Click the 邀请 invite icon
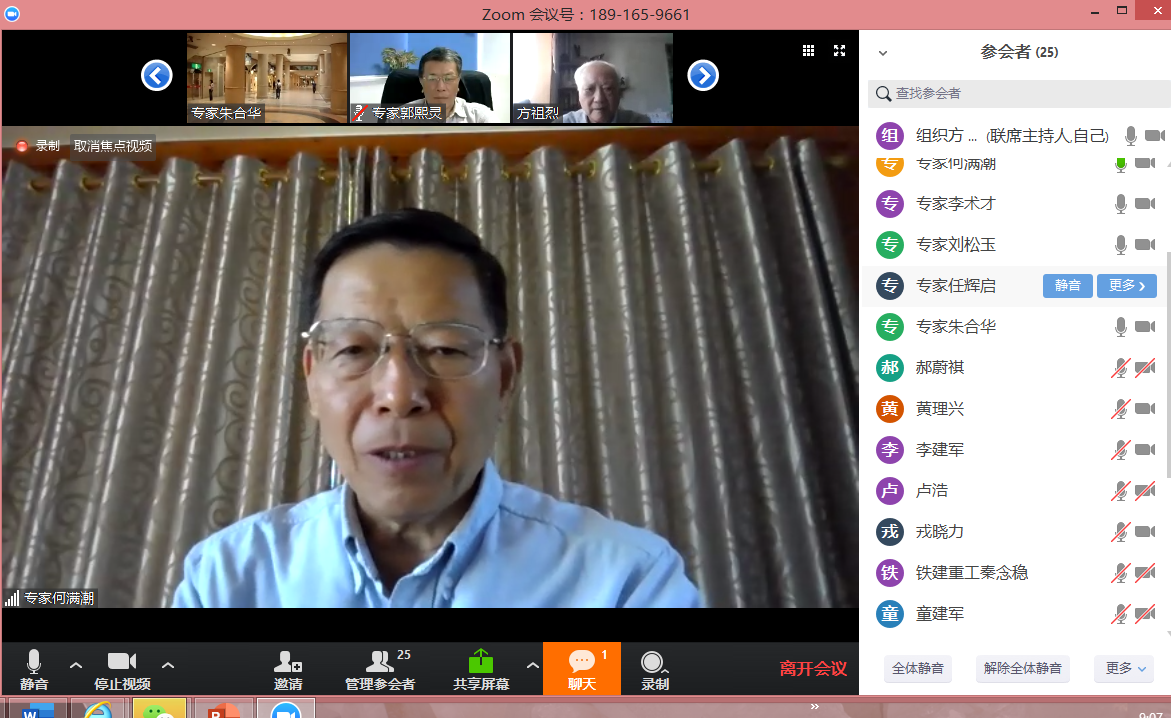This screenshot has width=1171, height=718. click(x=288, y=662)
